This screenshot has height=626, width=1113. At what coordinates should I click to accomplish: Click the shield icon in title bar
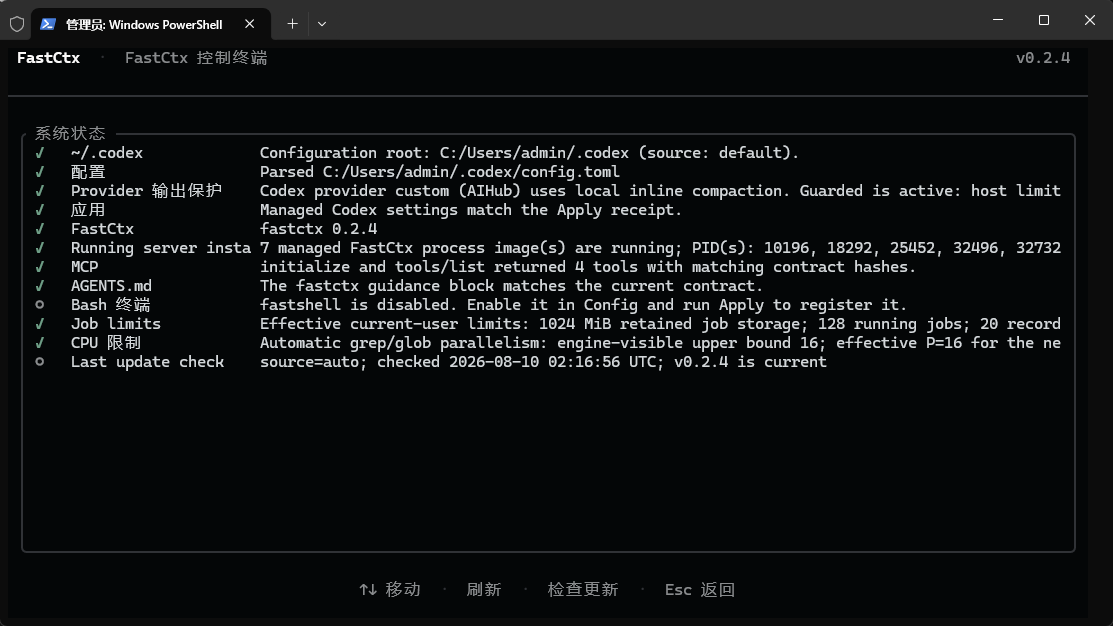pos(17,24)
